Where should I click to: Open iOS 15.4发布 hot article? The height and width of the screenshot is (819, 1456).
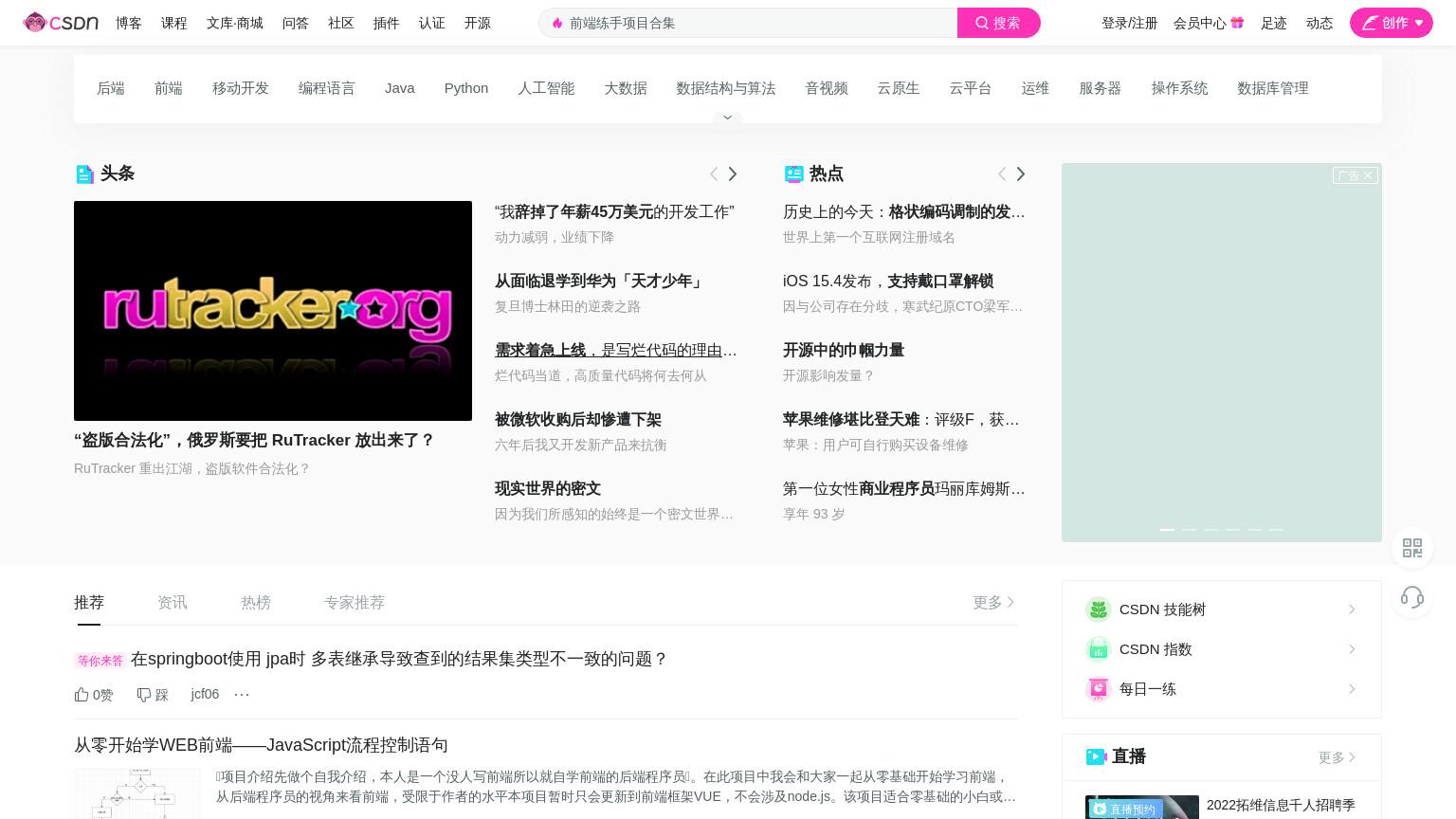point(888,282)
